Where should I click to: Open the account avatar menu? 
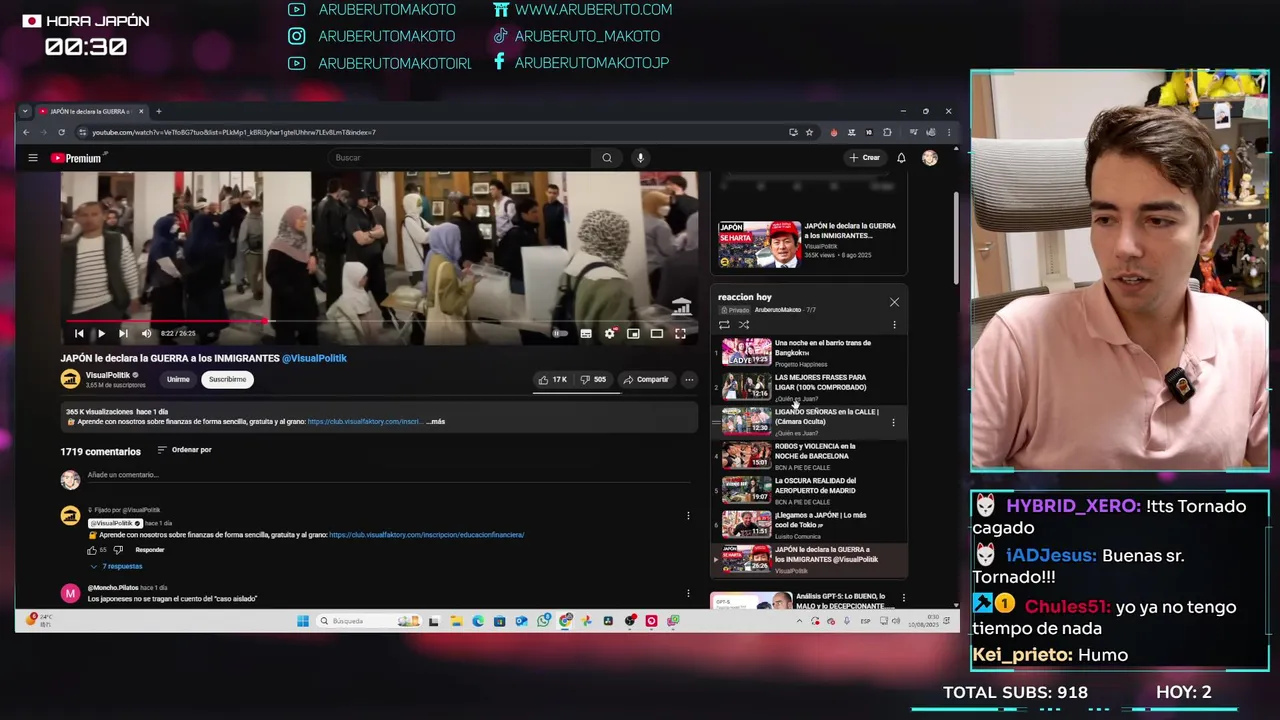[x=930, y=158]
